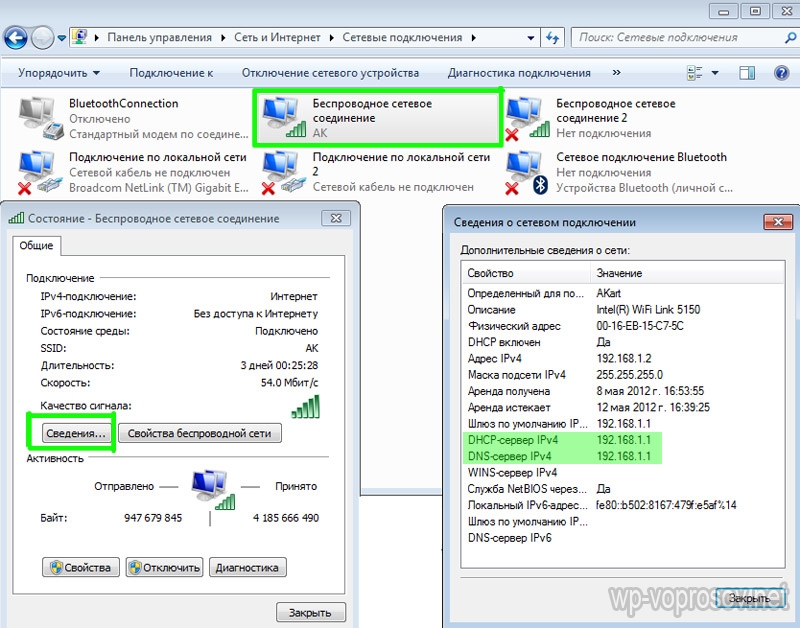The image size is (800, 628).
Task: Choose 'Диагностика подключения' in toolbar
Action: 519,73
